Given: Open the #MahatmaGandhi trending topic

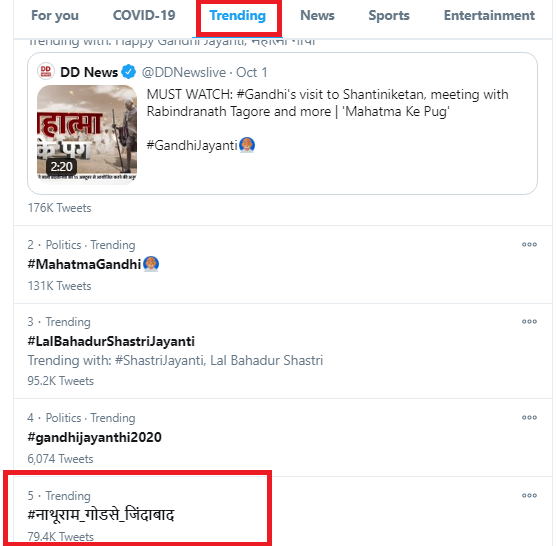Looking at the screenshot, I should pyautogui.click(x=85, y=264).
